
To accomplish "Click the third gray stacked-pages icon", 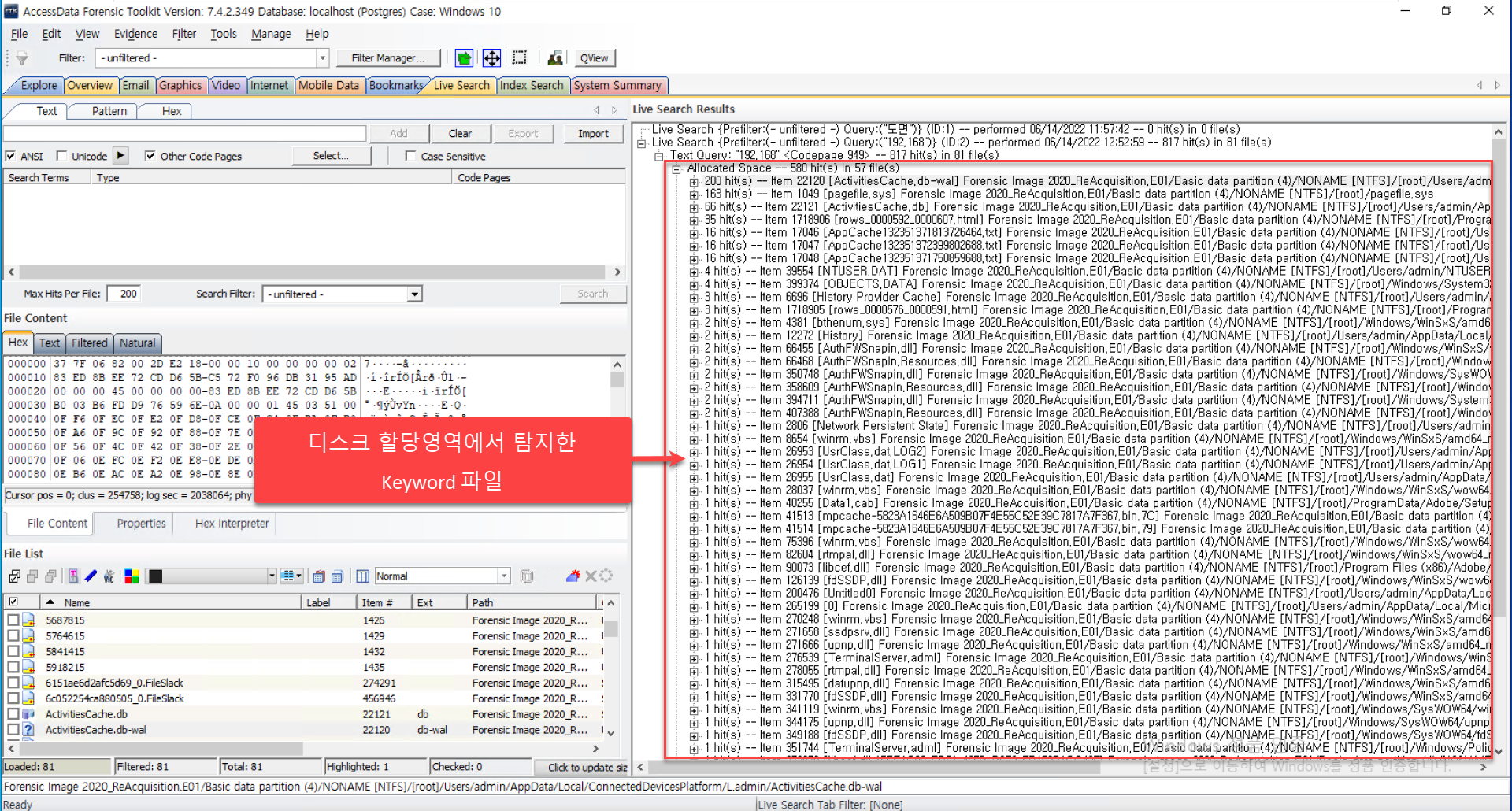I will [51, 576].
